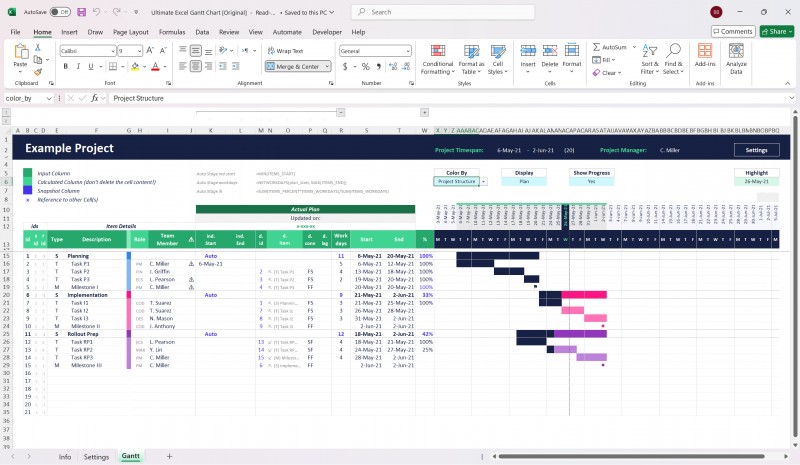Click the Search box in title bar
This screenshot has width=800, height=465.
pyautogui.click(x=442, y=12)
